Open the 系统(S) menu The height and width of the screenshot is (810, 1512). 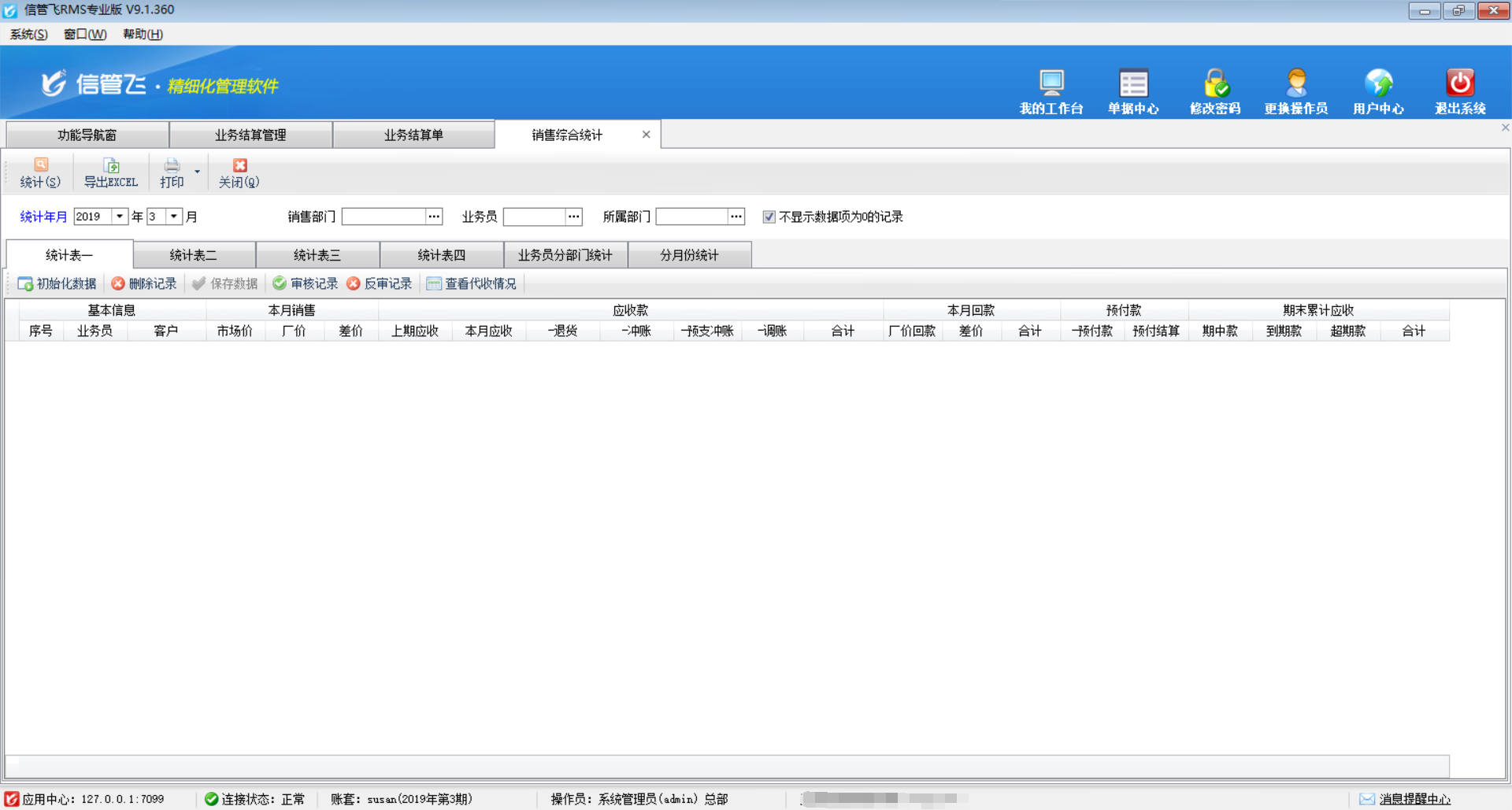(x=29, y=34)
